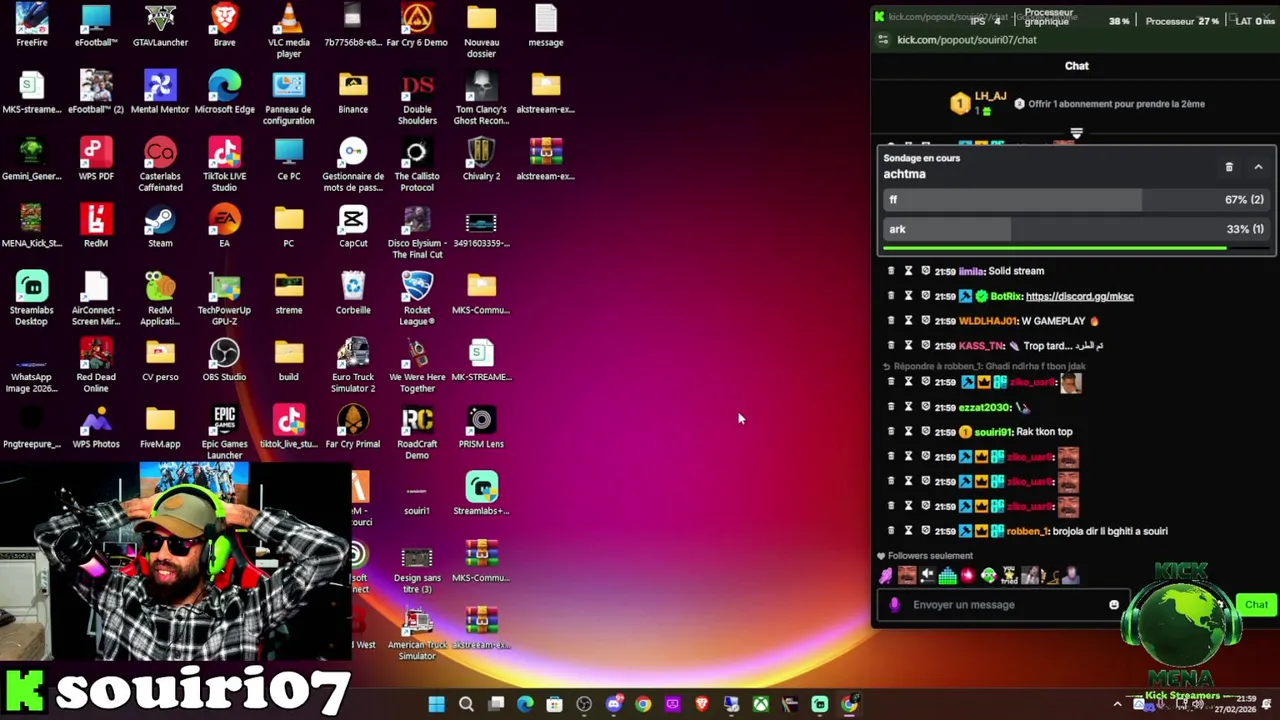The height and width of the screenshot is (720, 1280).
Task: Click "Offrir 1 abonnement pour prendre la 2ème" text
Action: pos(1116,104)
